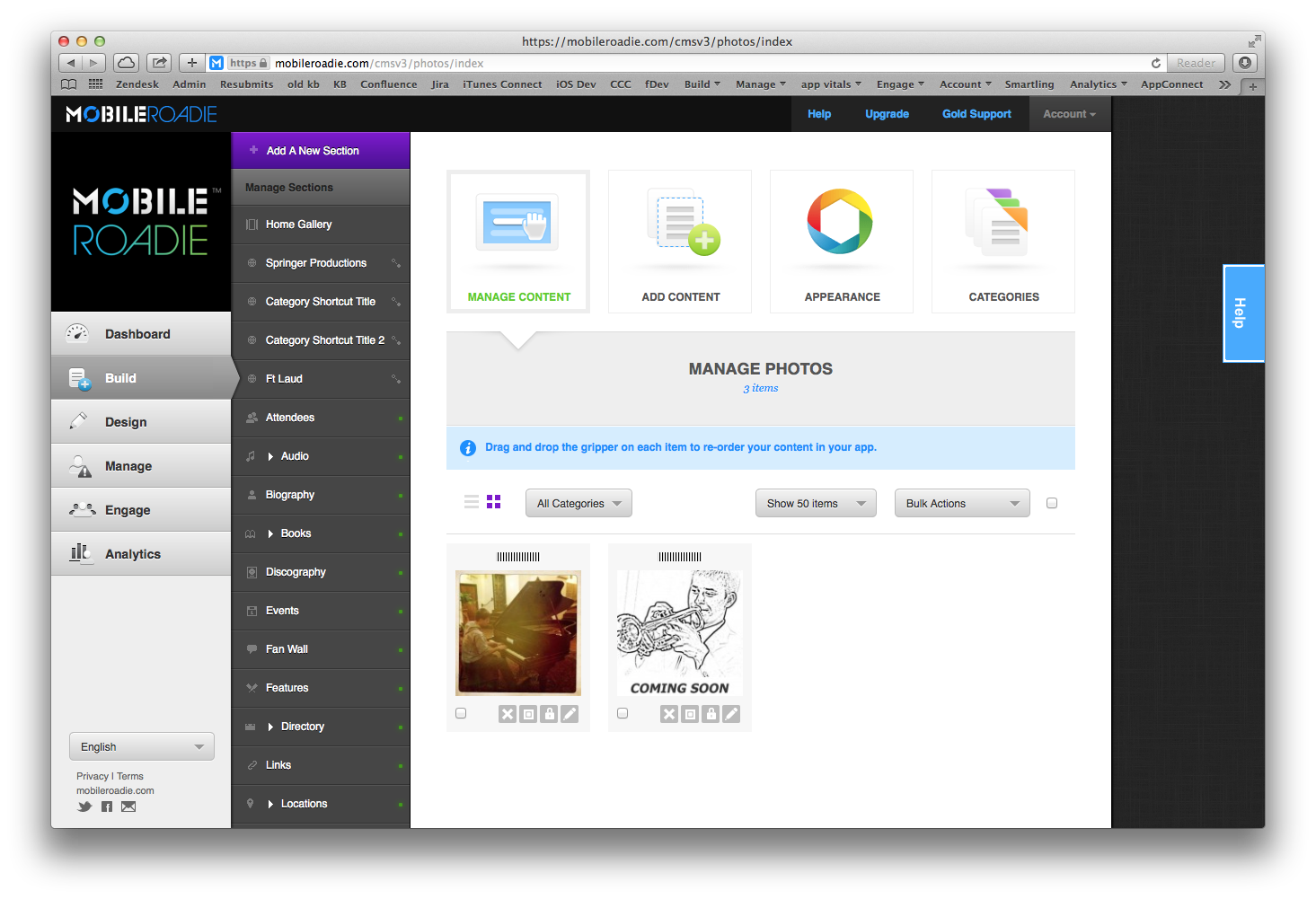Switch to list view layout
This screenshot has height=899, width=1316.
click(x=471, y=502)
